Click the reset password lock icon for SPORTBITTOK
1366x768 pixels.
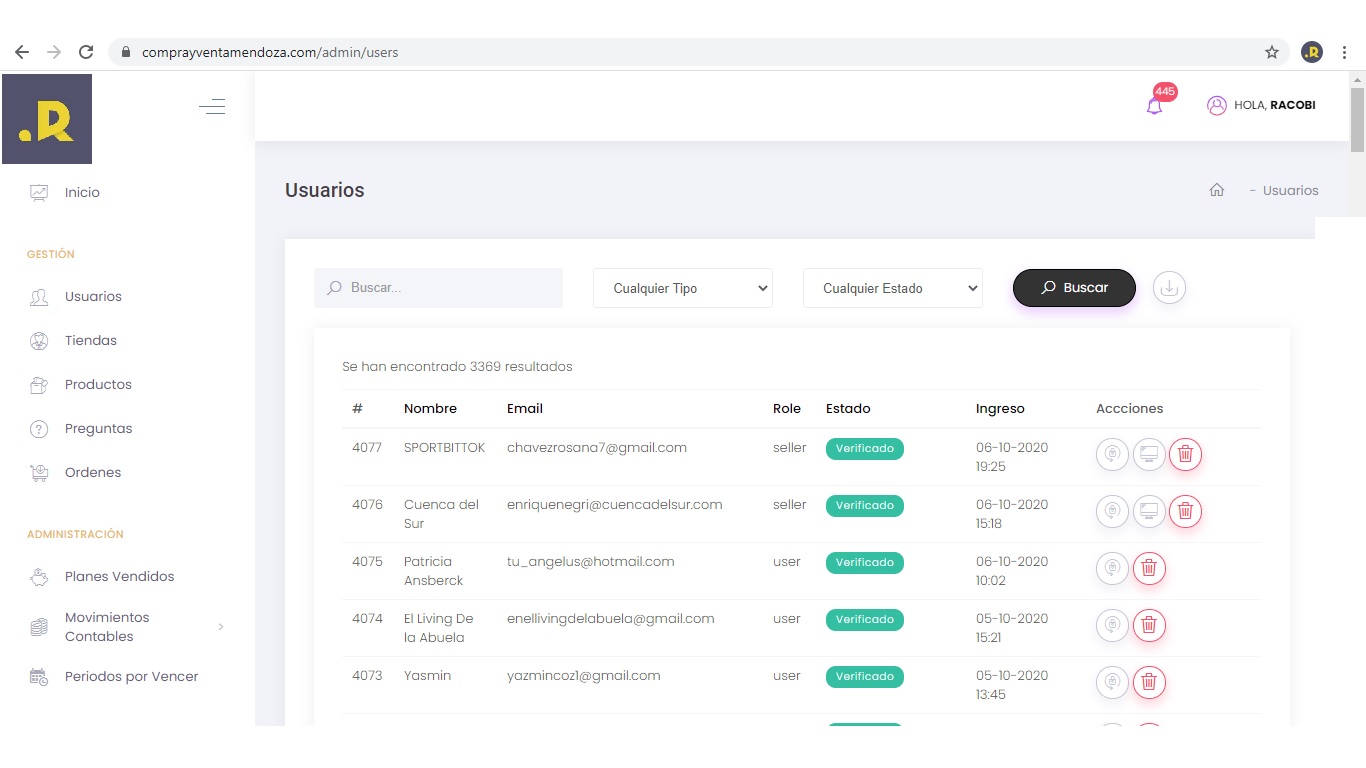[x=1112, y=454]
